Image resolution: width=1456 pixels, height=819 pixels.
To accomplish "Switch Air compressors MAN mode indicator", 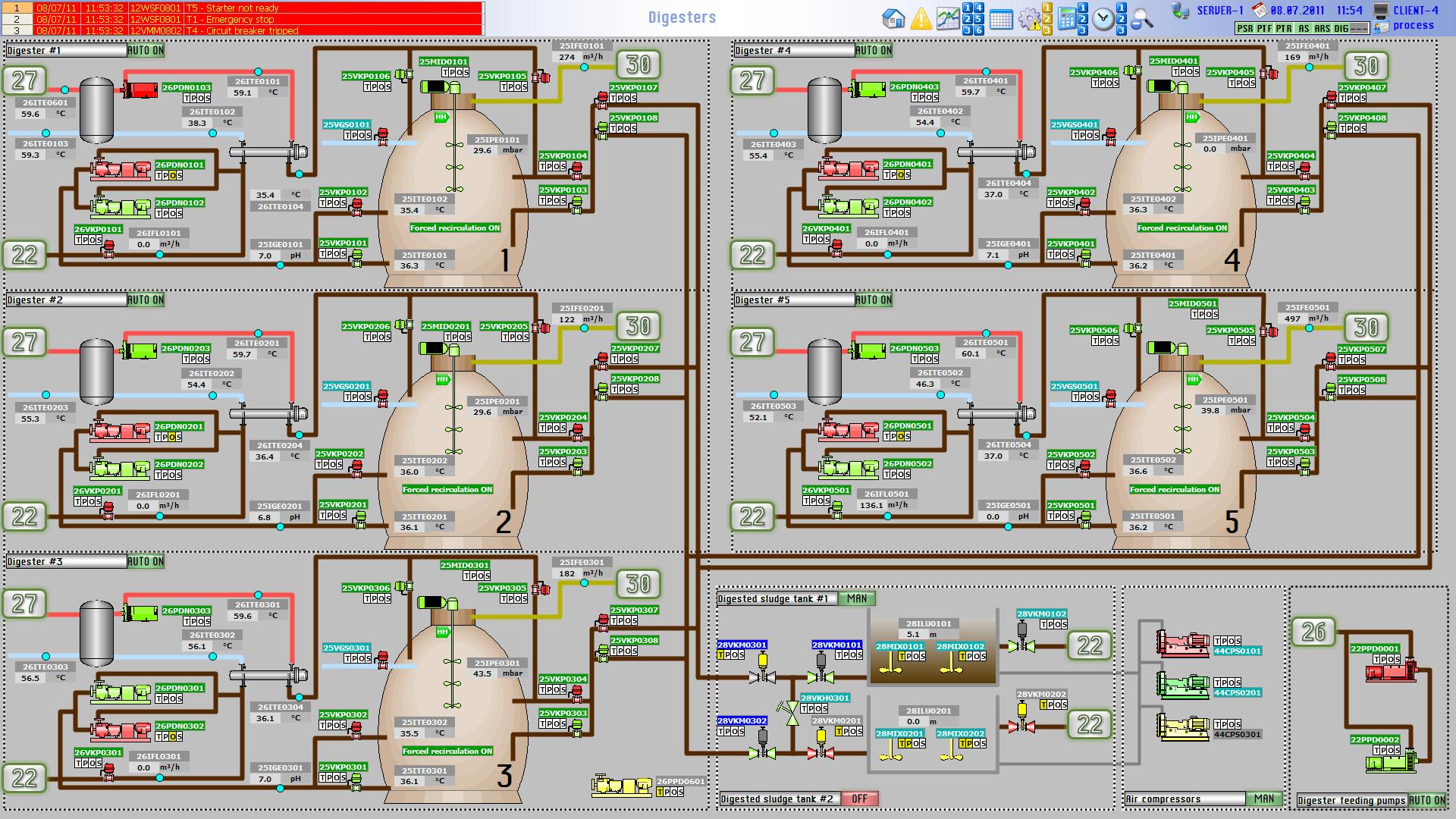I will (1264, 799).
